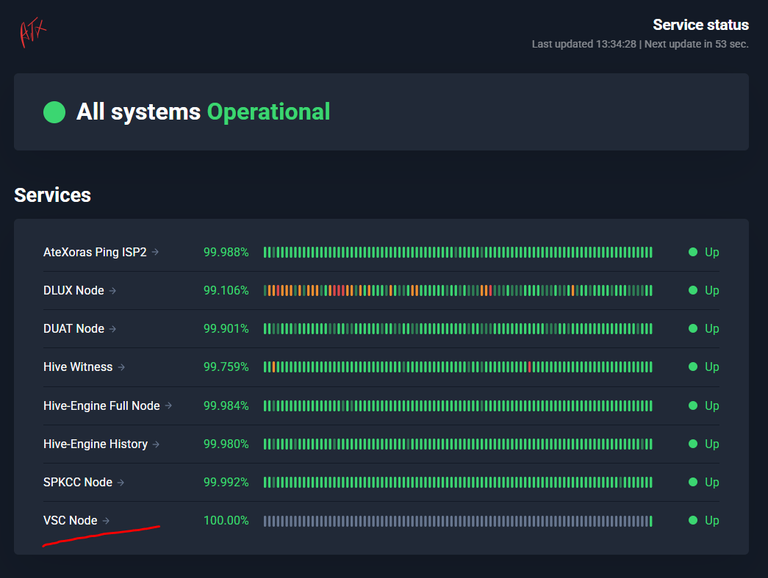This screenshot has height=578, width=768.
Task: Click the DLUX Node uptime history bar
Action: [458, 290]
